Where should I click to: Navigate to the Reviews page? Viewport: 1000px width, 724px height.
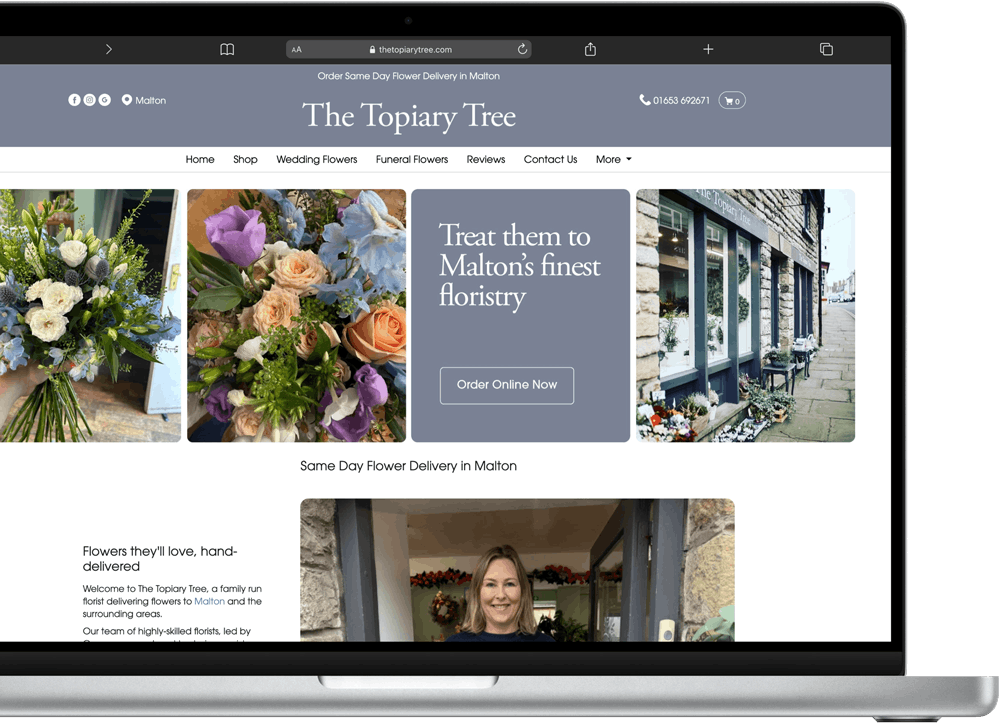coord(485,160)
